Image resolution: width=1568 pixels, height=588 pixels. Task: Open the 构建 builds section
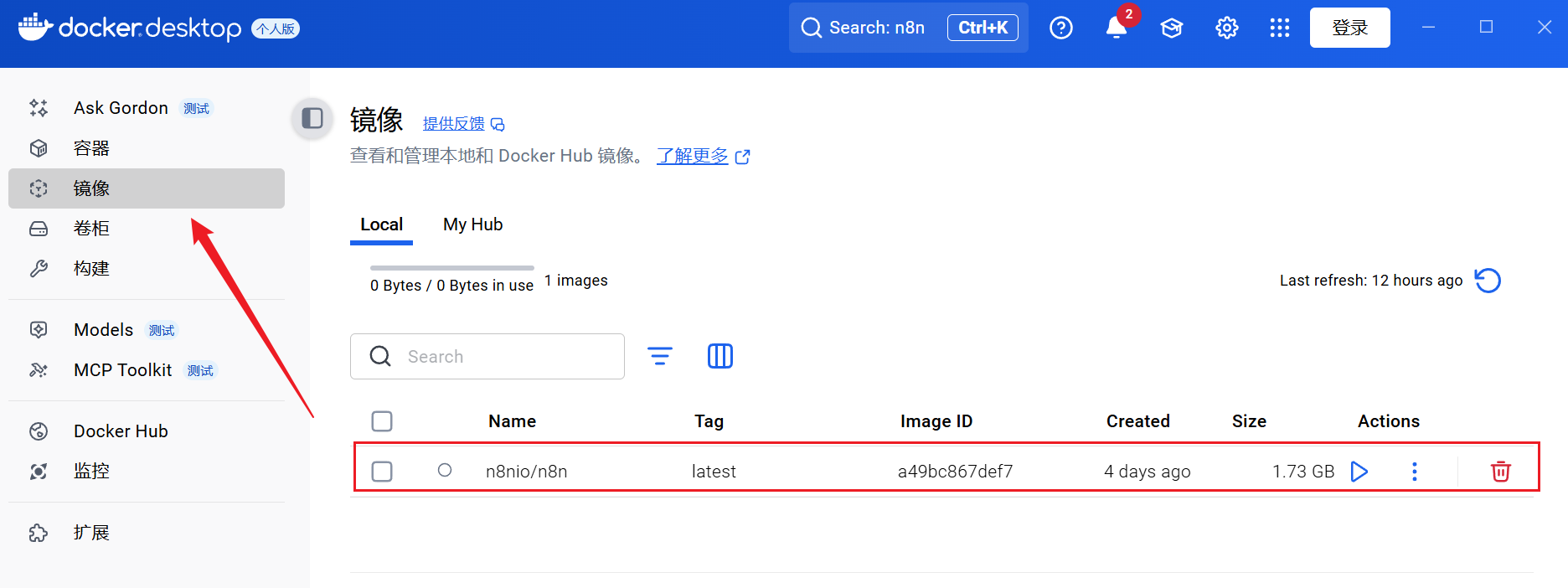[147, 269]
